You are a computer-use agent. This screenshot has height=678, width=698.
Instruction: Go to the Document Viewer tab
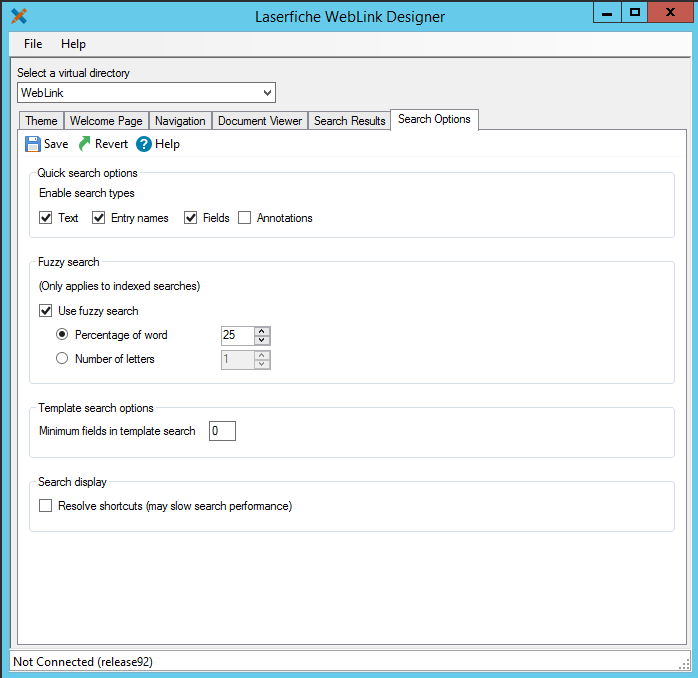pyautogui.click(x=260, y=121)
